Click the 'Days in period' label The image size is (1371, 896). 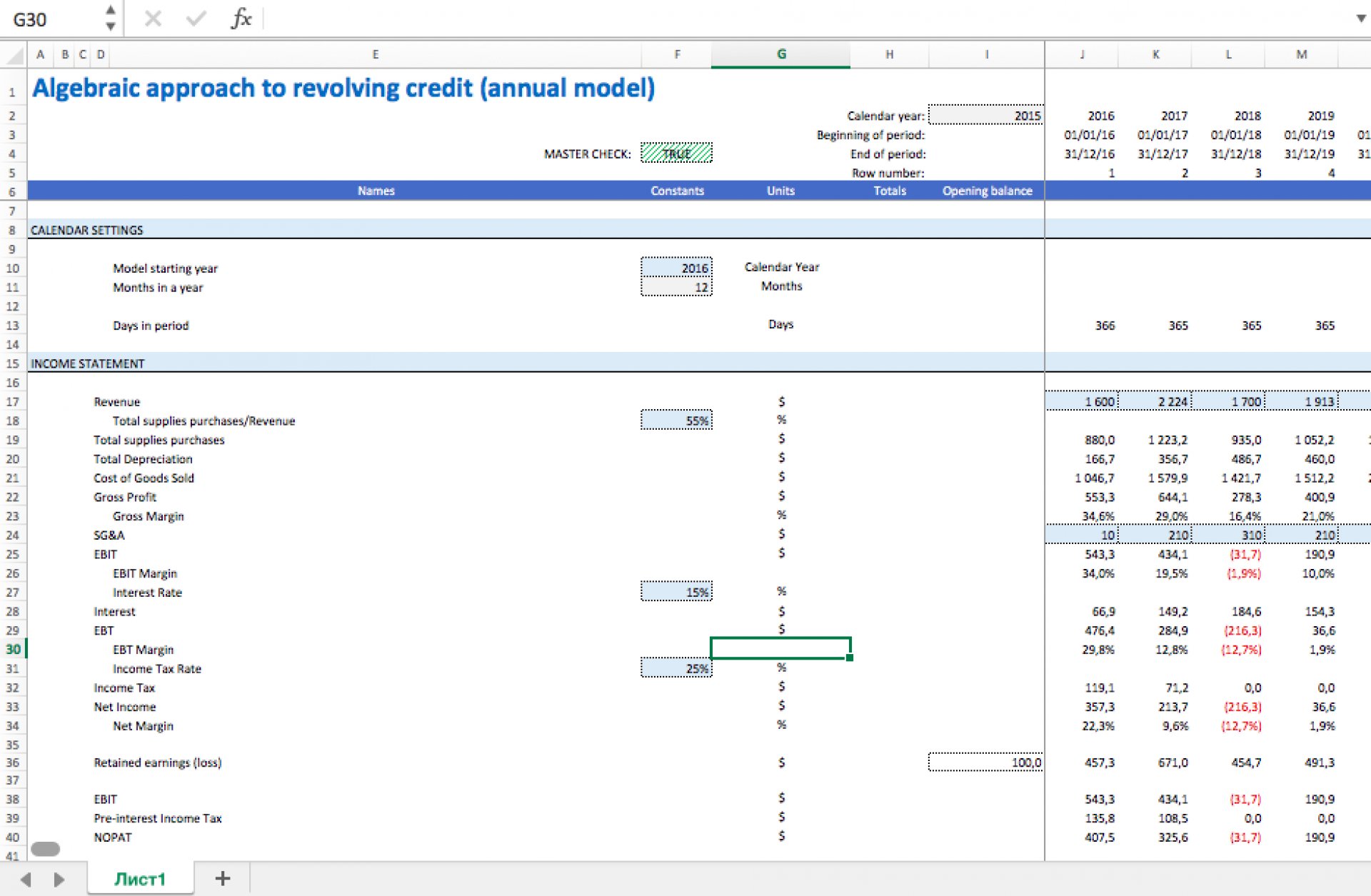coord(151,325)
